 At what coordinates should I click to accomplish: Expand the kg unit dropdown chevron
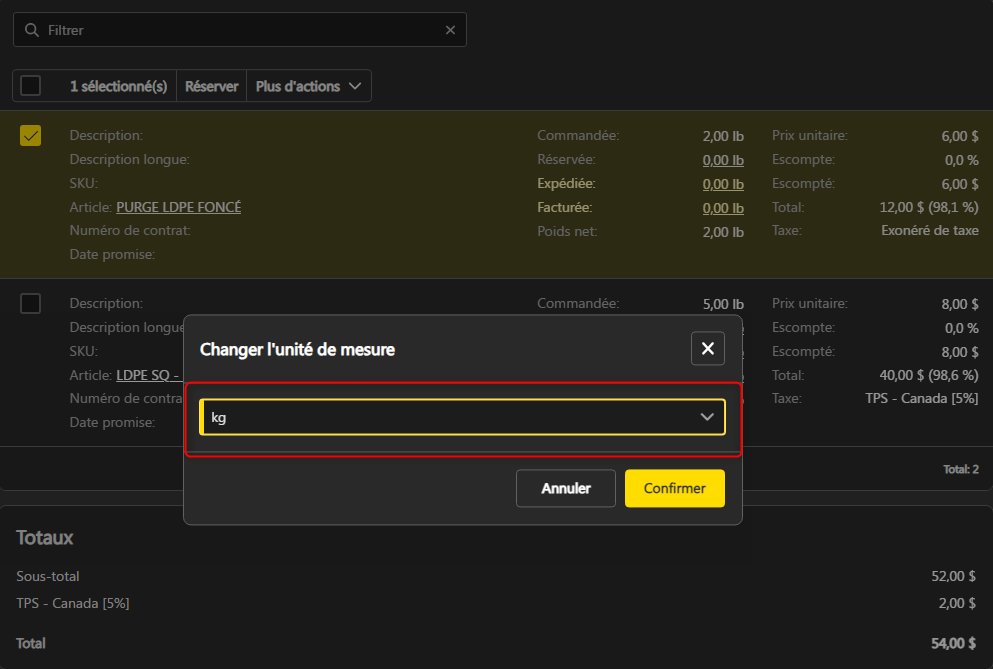click(x=707, y=417)
